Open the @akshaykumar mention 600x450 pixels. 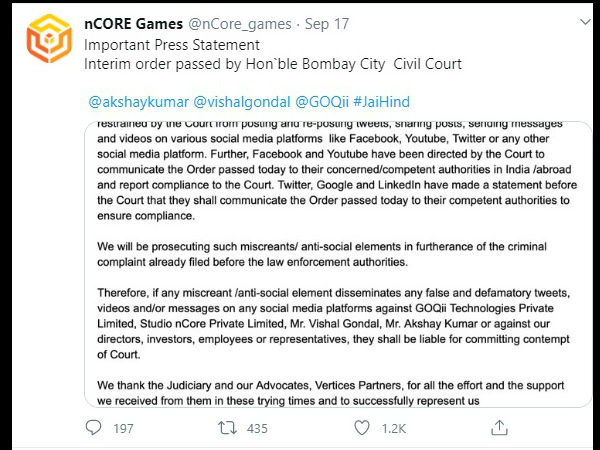(139, 102)
